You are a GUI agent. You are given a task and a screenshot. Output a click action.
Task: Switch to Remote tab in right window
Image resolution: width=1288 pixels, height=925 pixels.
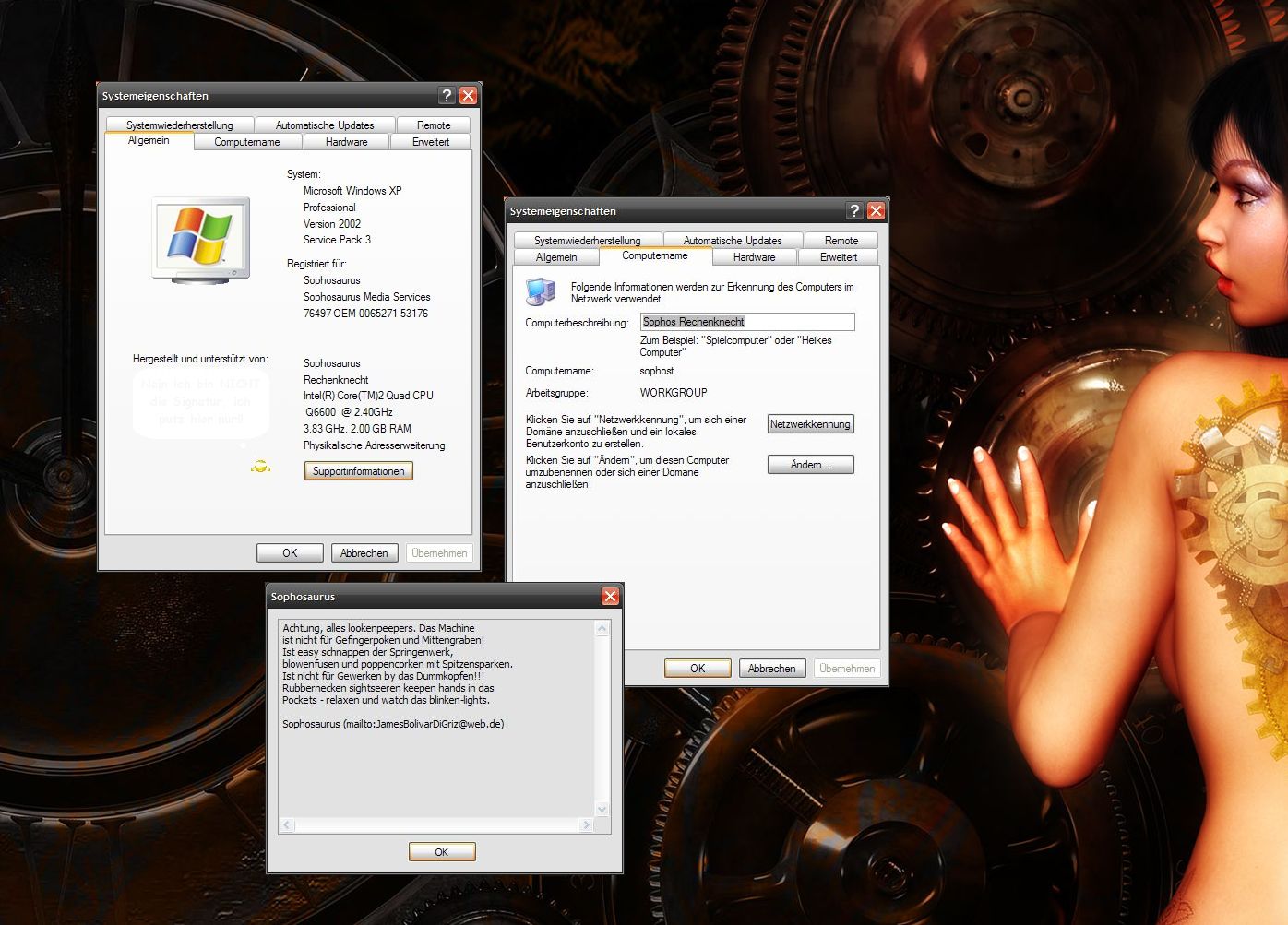pos(841,240)
